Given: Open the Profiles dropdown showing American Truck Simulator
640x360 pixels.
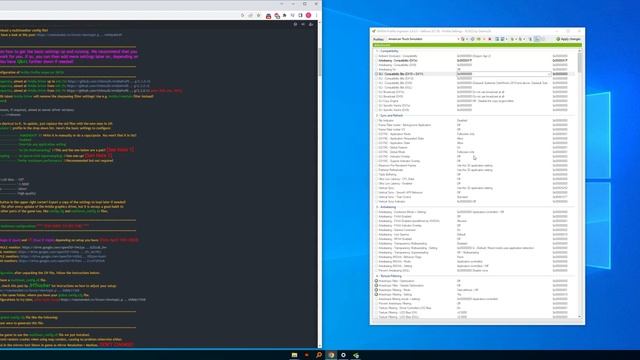Looking at the screenshot, I should click(423, 39).
